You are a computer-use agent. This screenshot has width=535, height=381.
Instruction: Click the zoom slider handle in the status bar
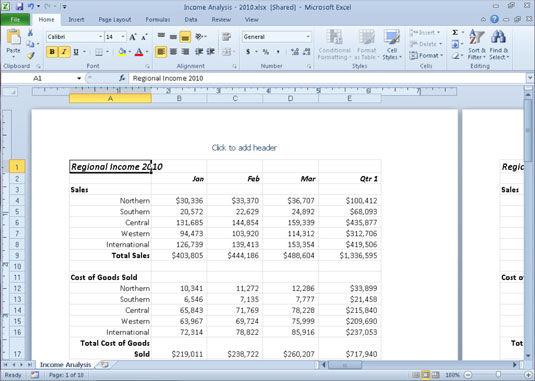click(x=498, y=375)
